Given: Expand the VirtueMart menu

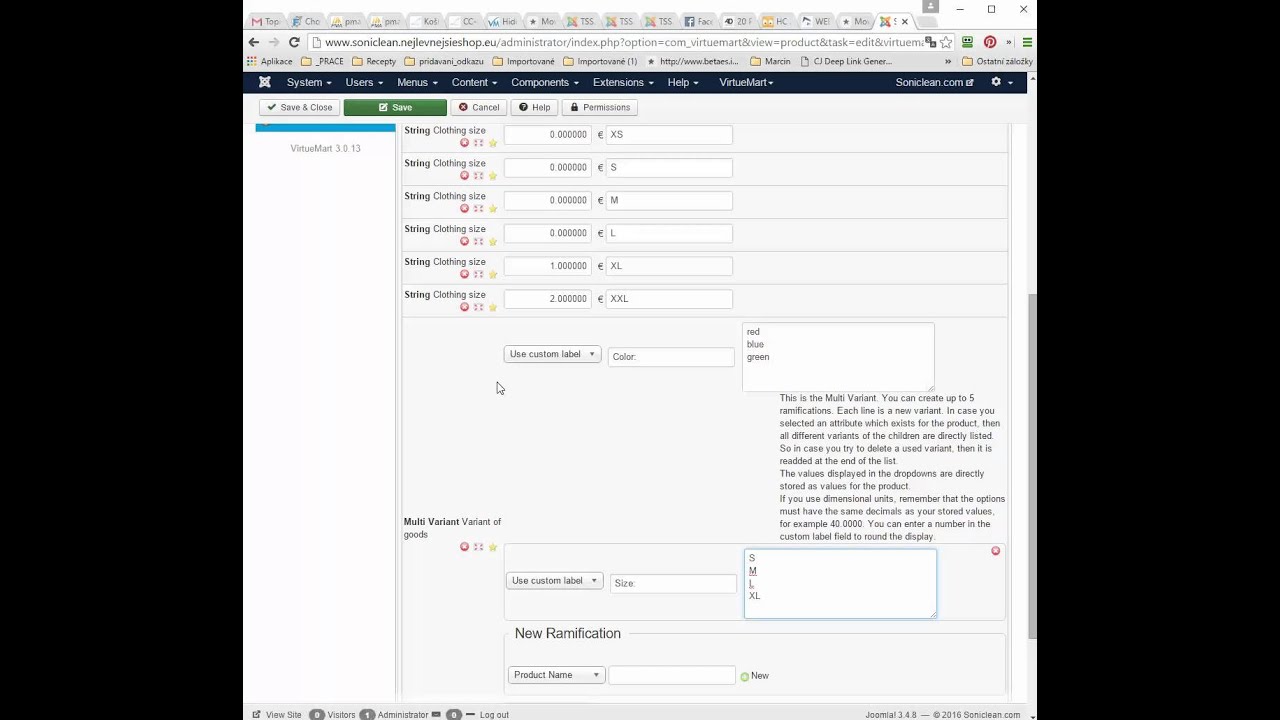Looking at the screenshot, I should 746,82.
